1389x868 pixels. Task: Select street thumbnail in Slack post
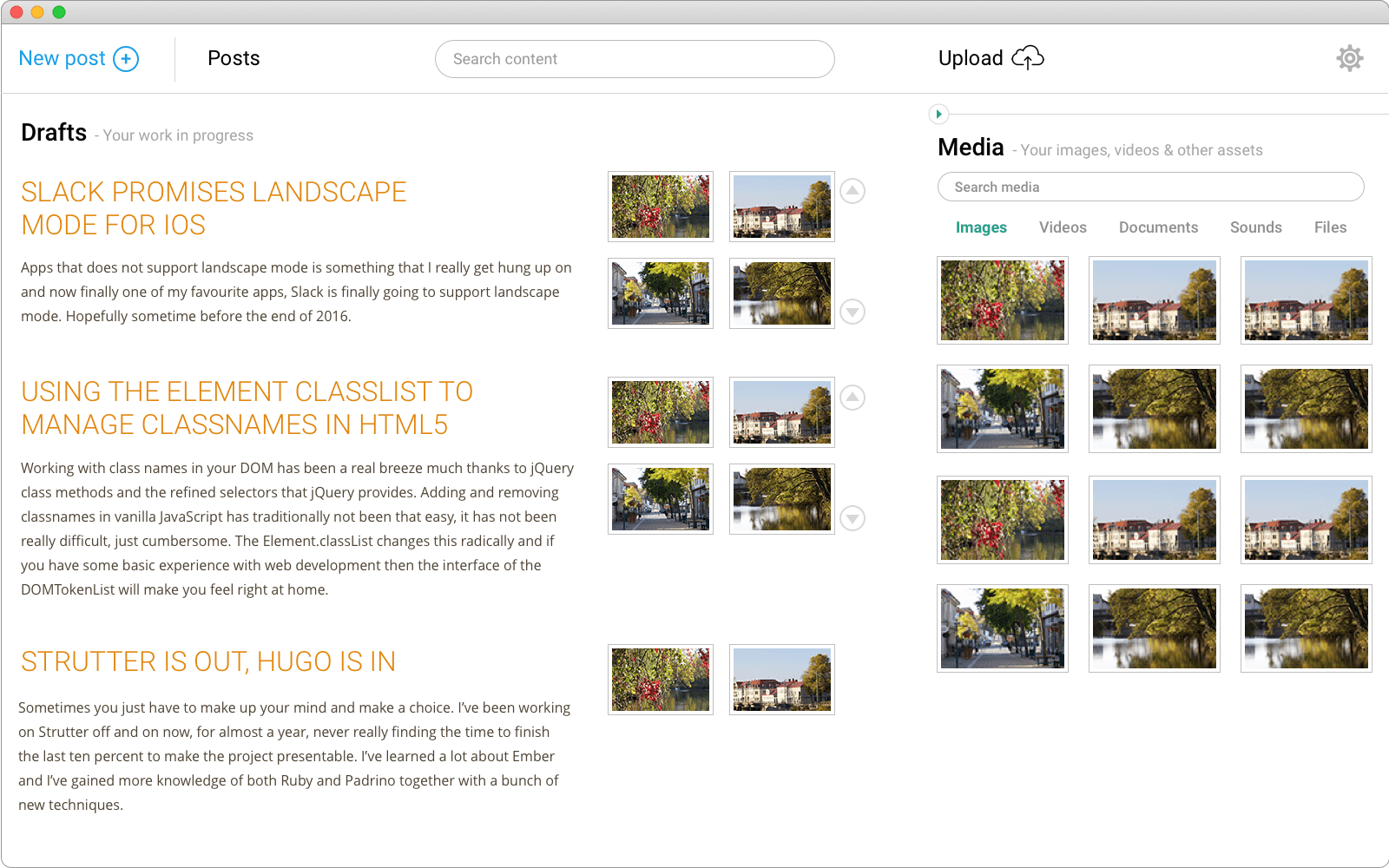661,293
